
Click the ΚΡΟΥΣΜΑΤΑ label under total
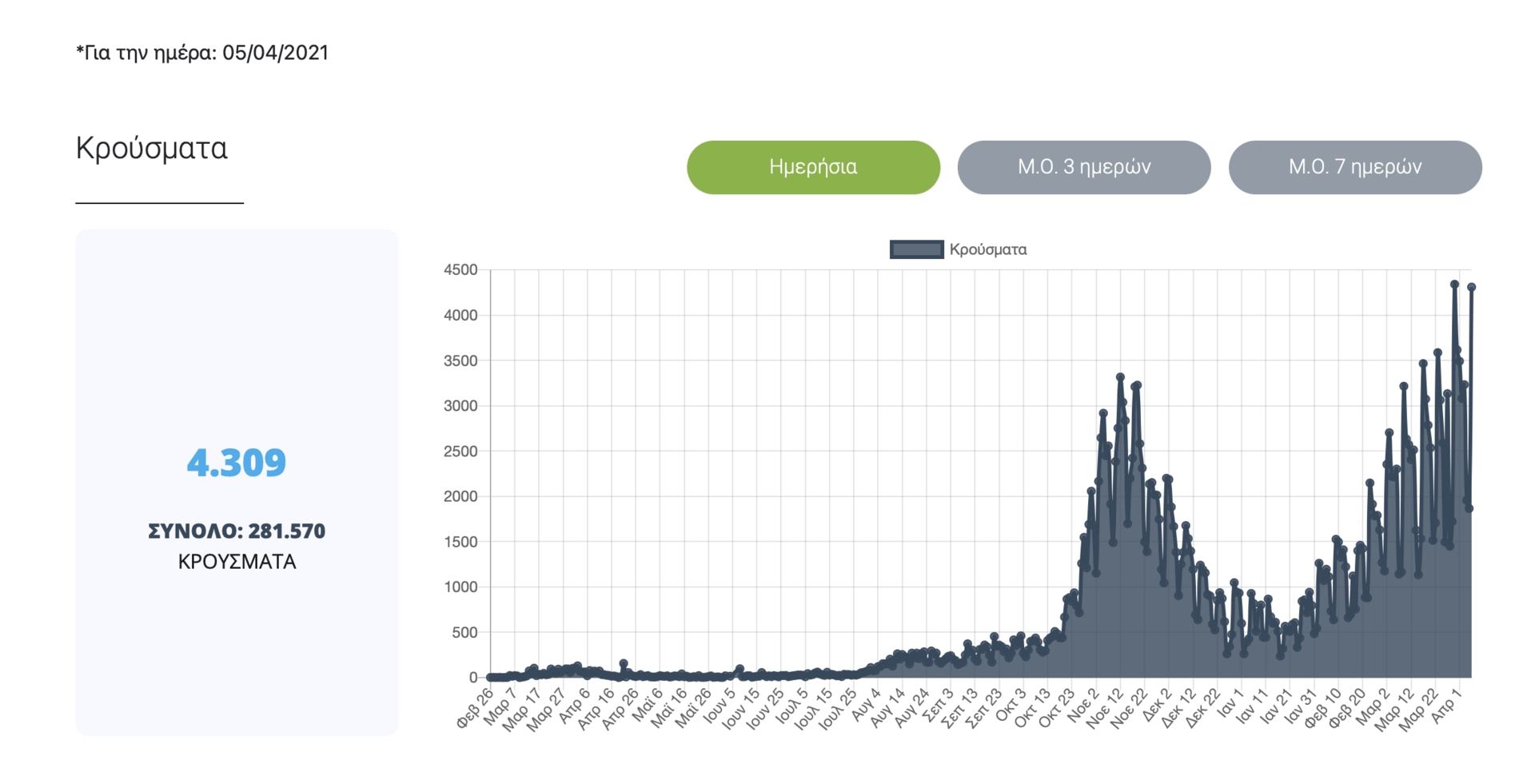pyautogui.click(x=237, y=562)
